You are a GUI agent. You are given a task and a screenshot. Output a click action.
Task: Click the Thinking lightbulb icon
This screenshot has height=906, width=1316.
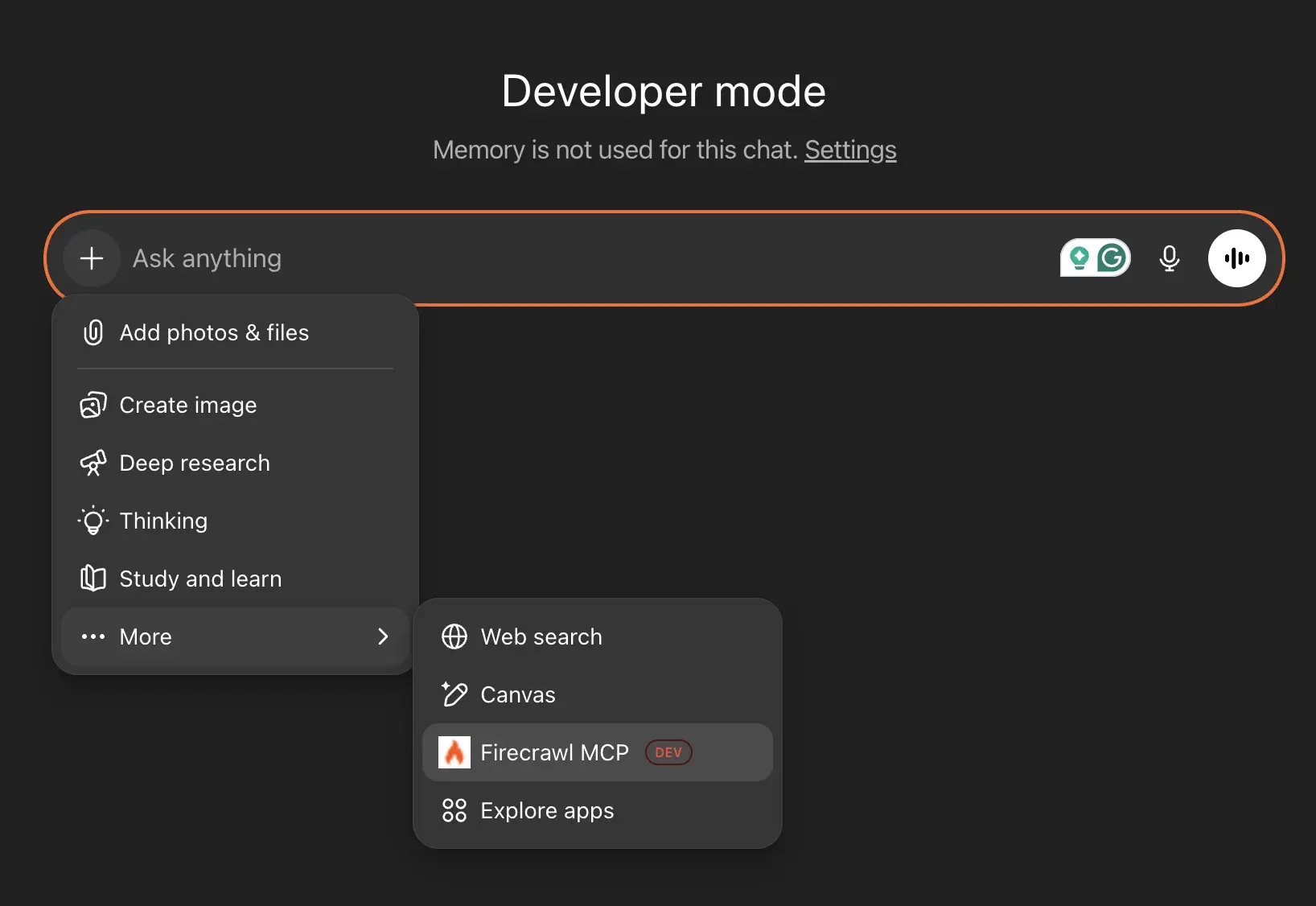(93, 521)
